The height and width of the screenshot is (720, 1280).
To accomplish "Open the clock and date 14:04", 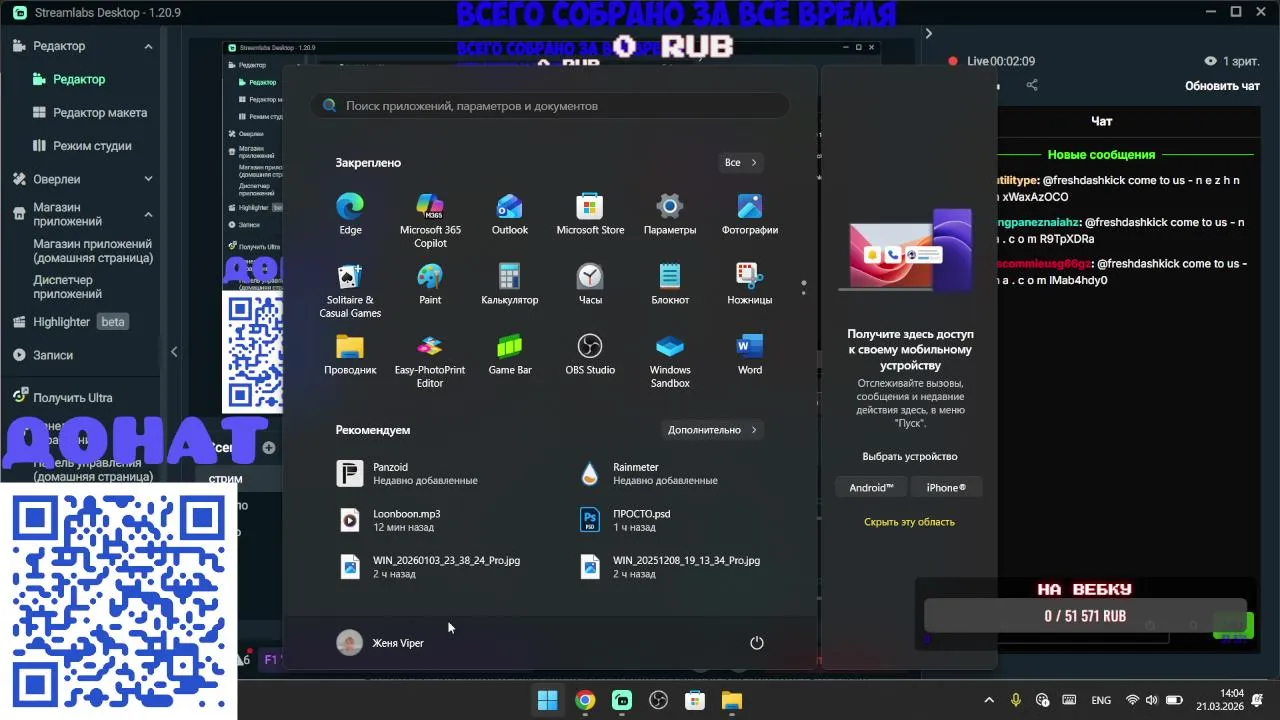I will click(1220, 700).
